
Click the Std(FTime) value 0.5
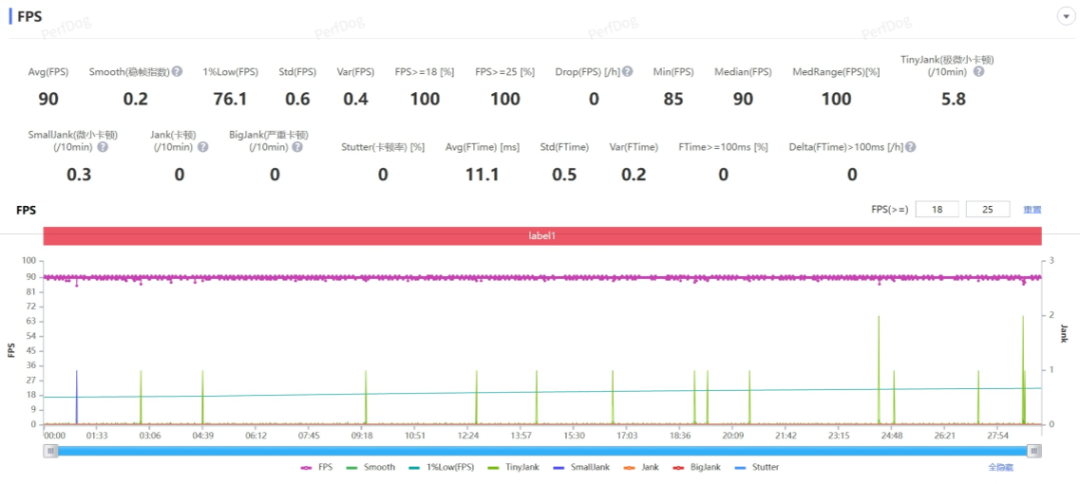point(565,174)
